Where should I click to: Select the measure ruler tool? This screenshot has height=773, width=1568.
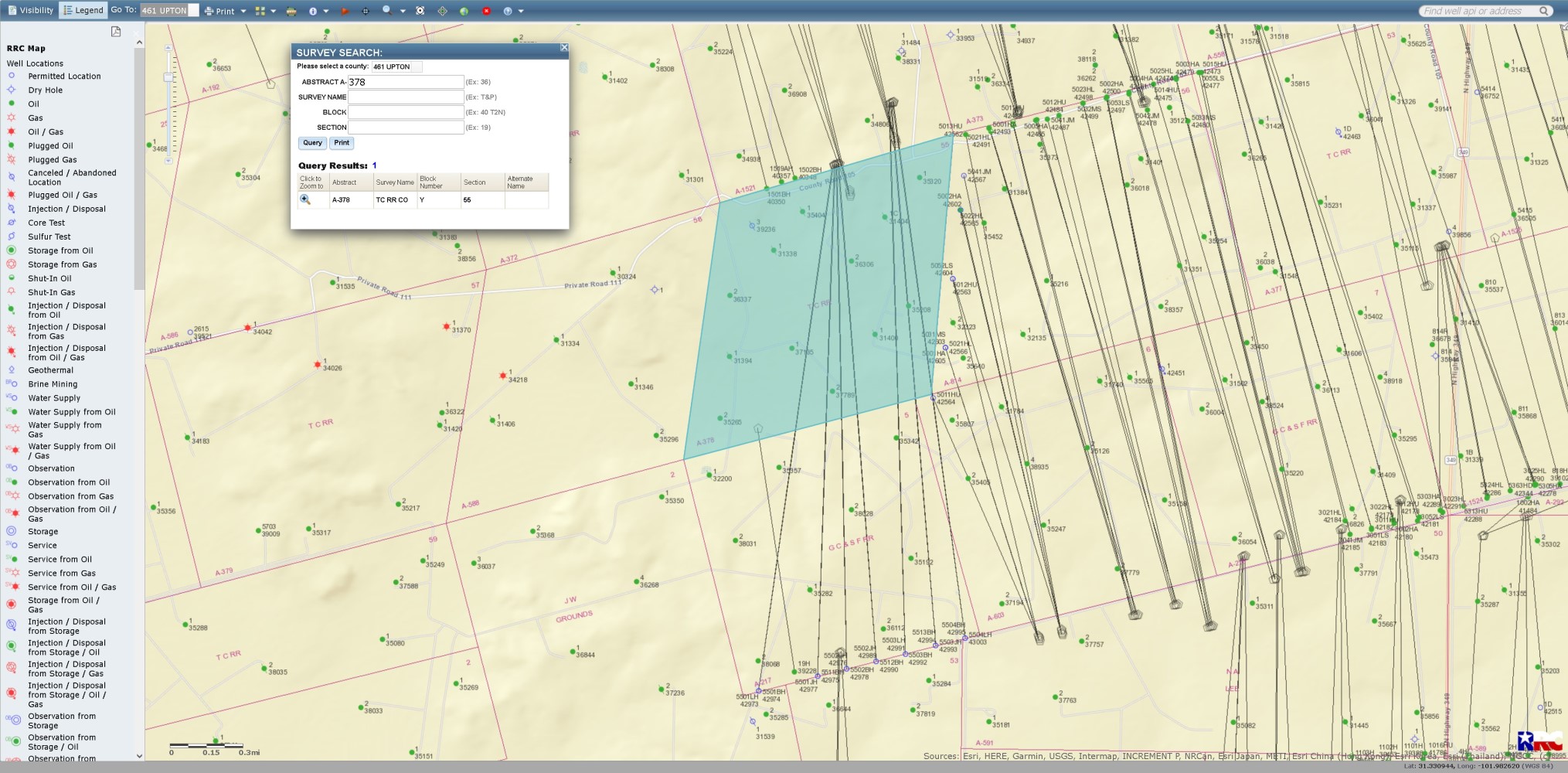tap(291, 11)
